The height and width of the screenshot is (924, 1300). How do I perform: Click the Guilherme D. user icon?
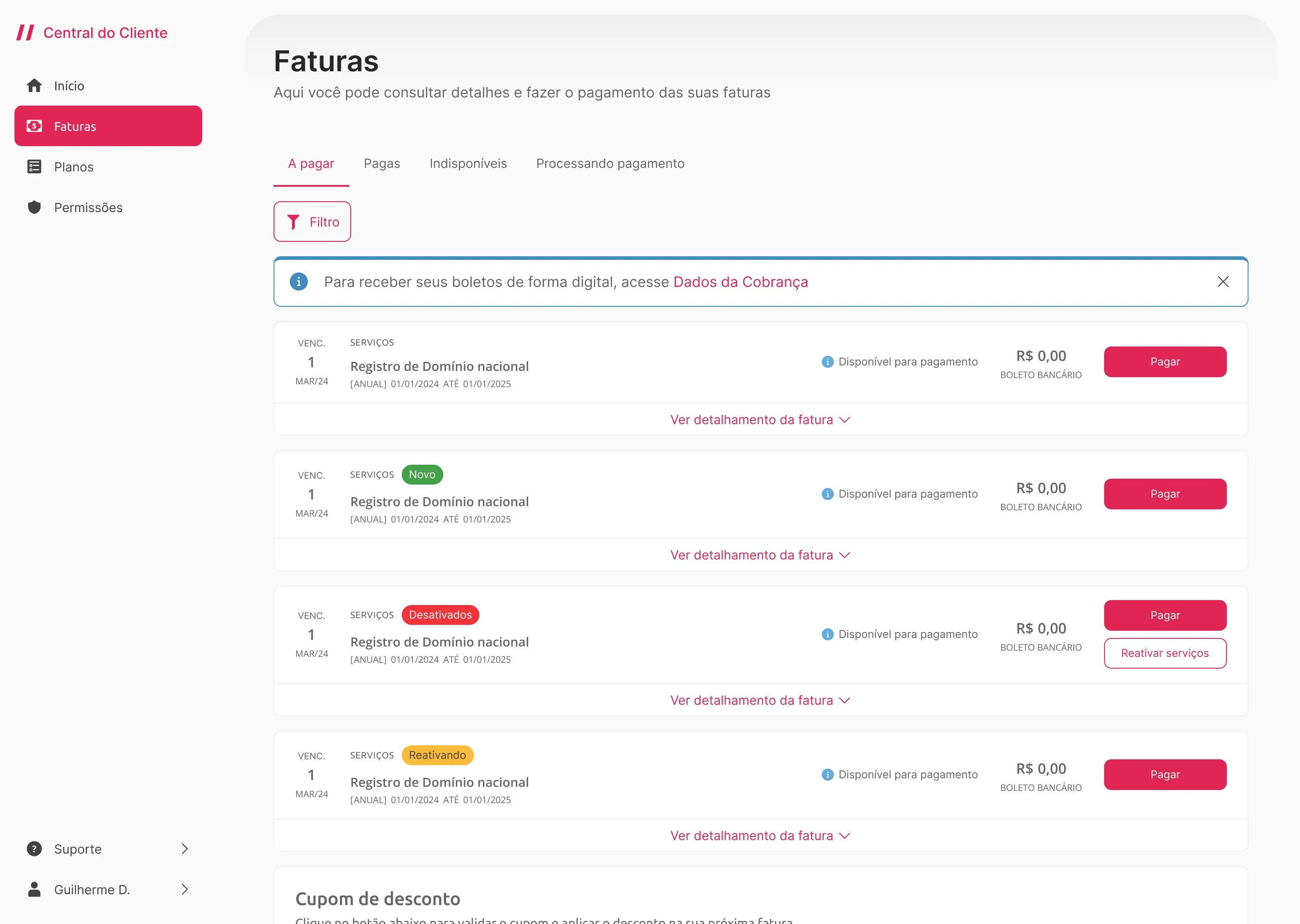34,889
